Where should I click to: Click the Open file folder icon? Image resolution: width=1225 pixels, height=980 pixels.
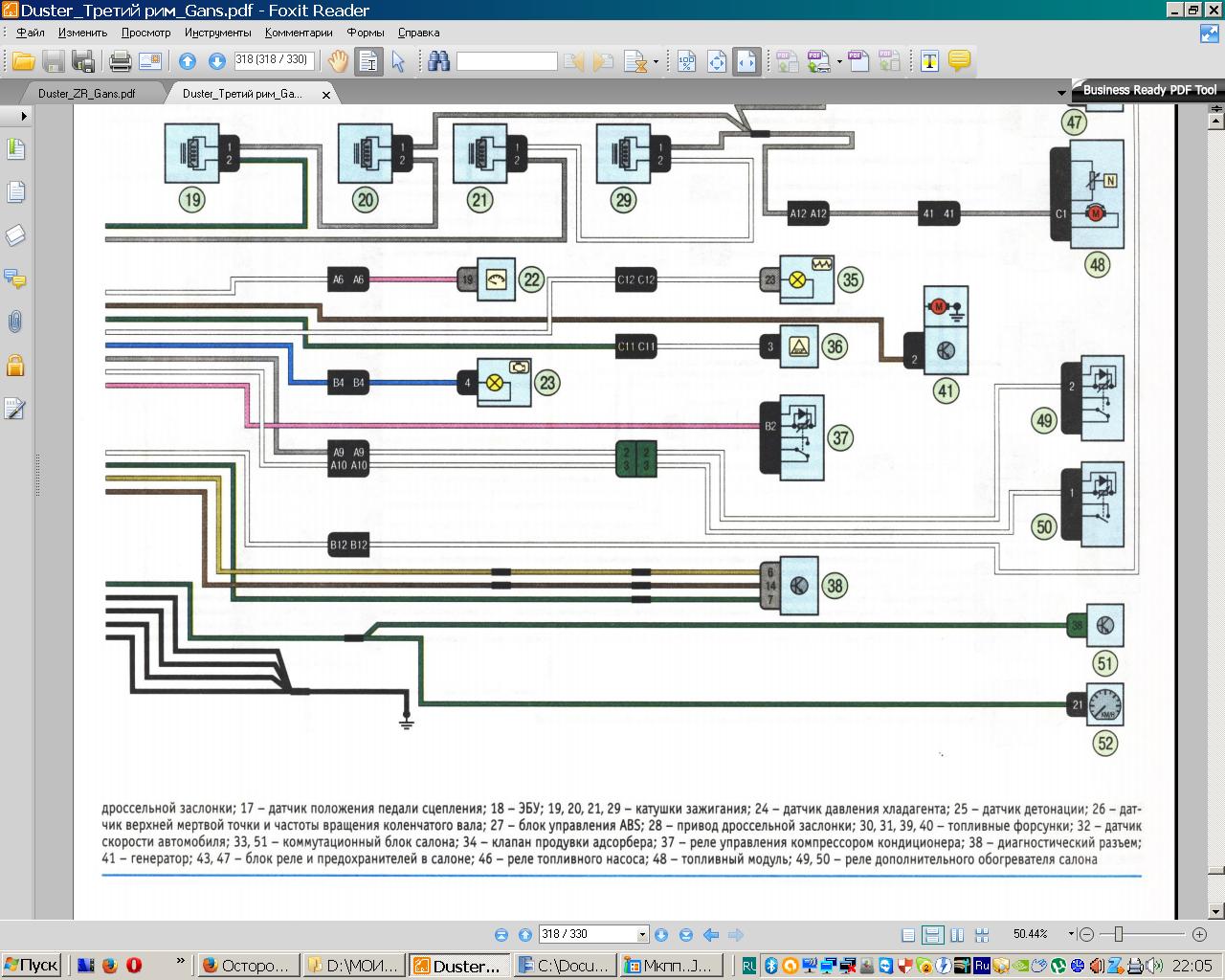coord(23,62)
